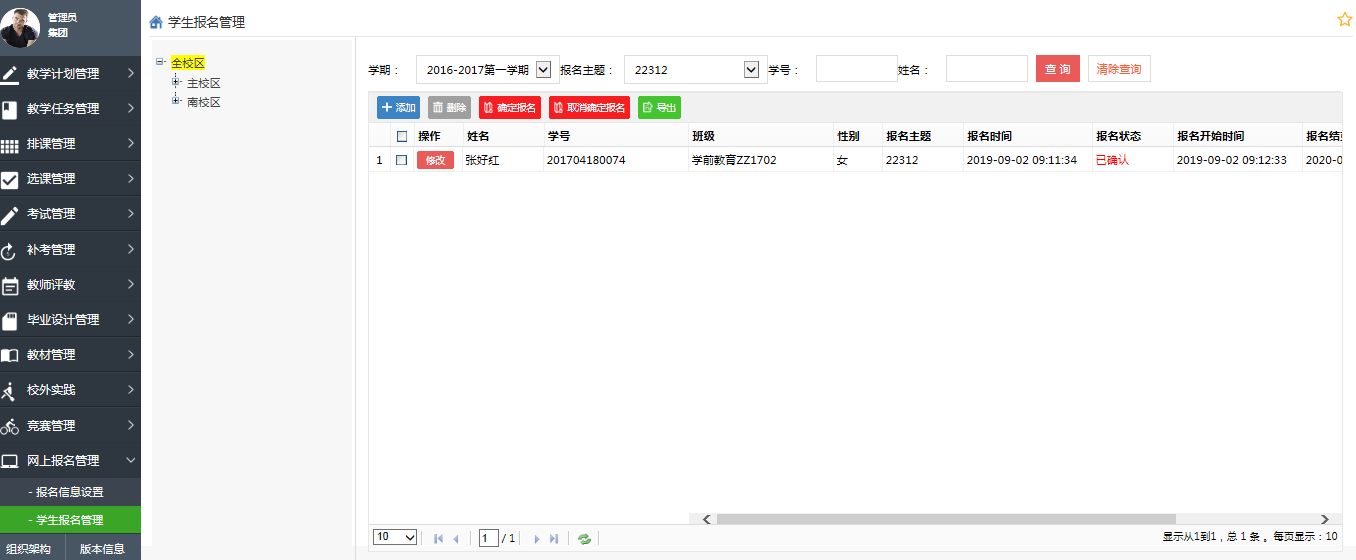Select the 全校区 tree label
The width and height of the screenshot is (1356, 560).
click(x=188, y=63)
